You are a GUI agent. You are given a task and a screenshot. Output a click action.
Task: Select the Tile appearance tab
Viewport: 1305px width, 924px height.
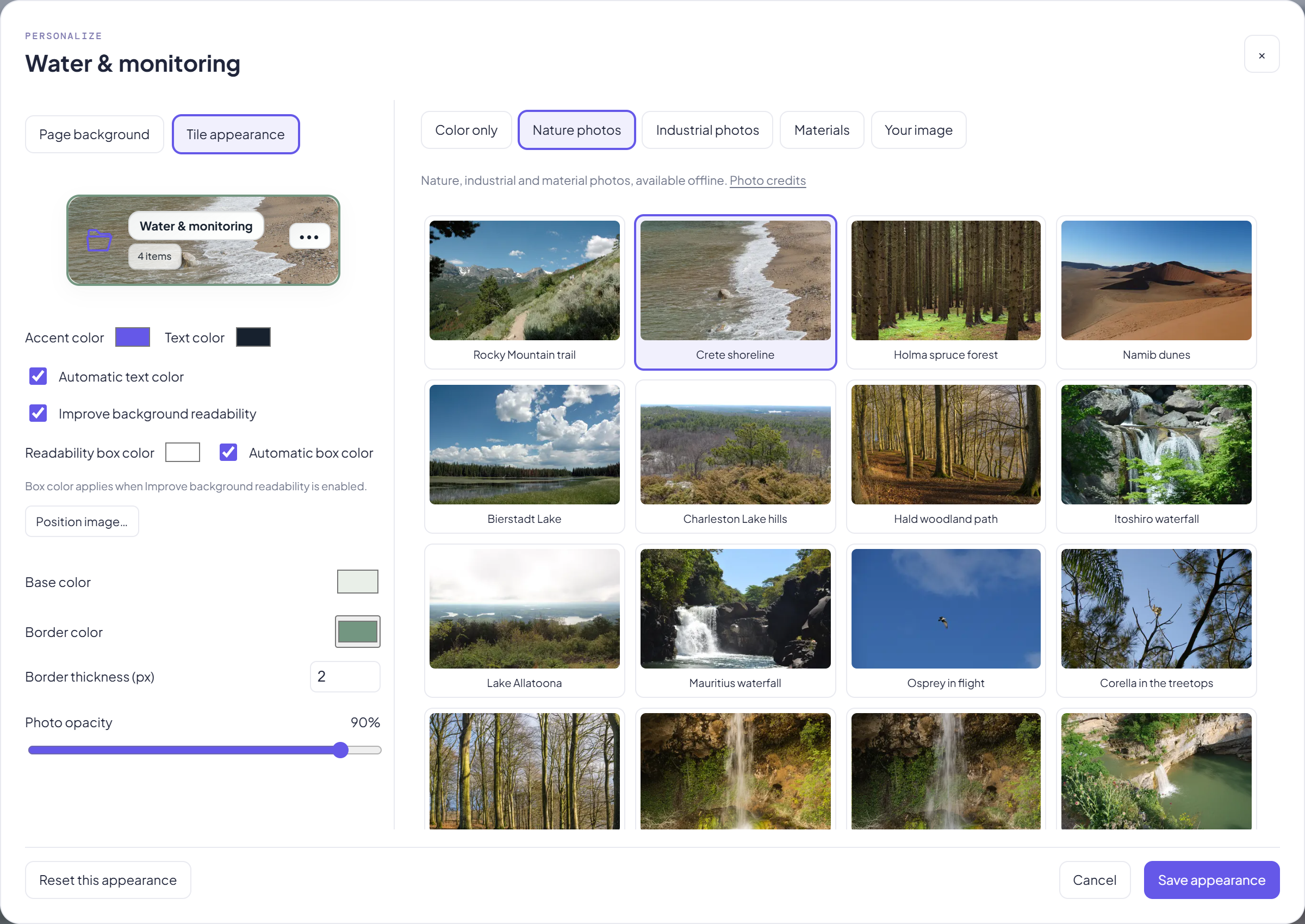(x=235, y=134)
